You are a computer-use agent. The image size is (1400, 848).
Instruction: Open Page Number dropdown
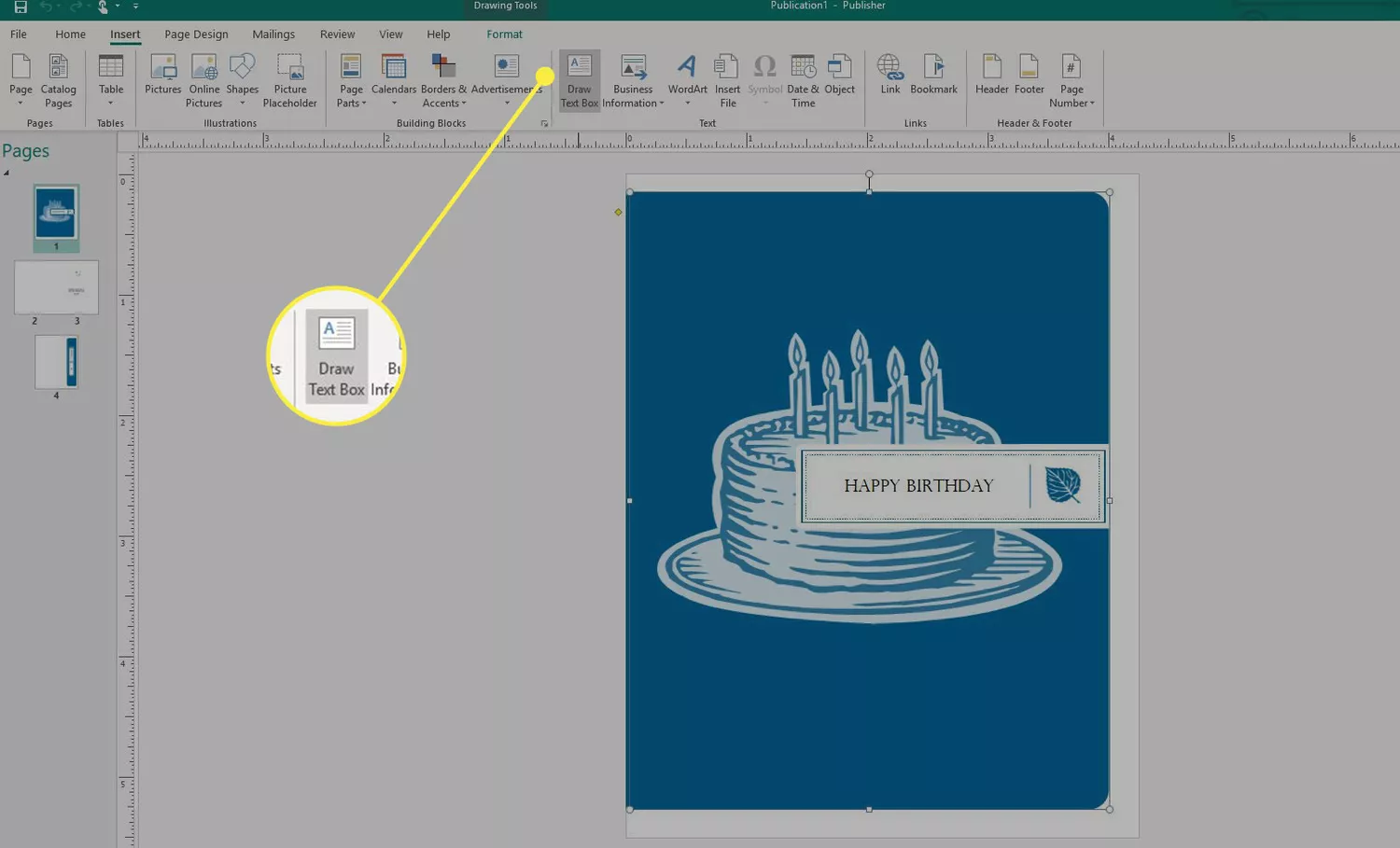tap(1071, 80)
